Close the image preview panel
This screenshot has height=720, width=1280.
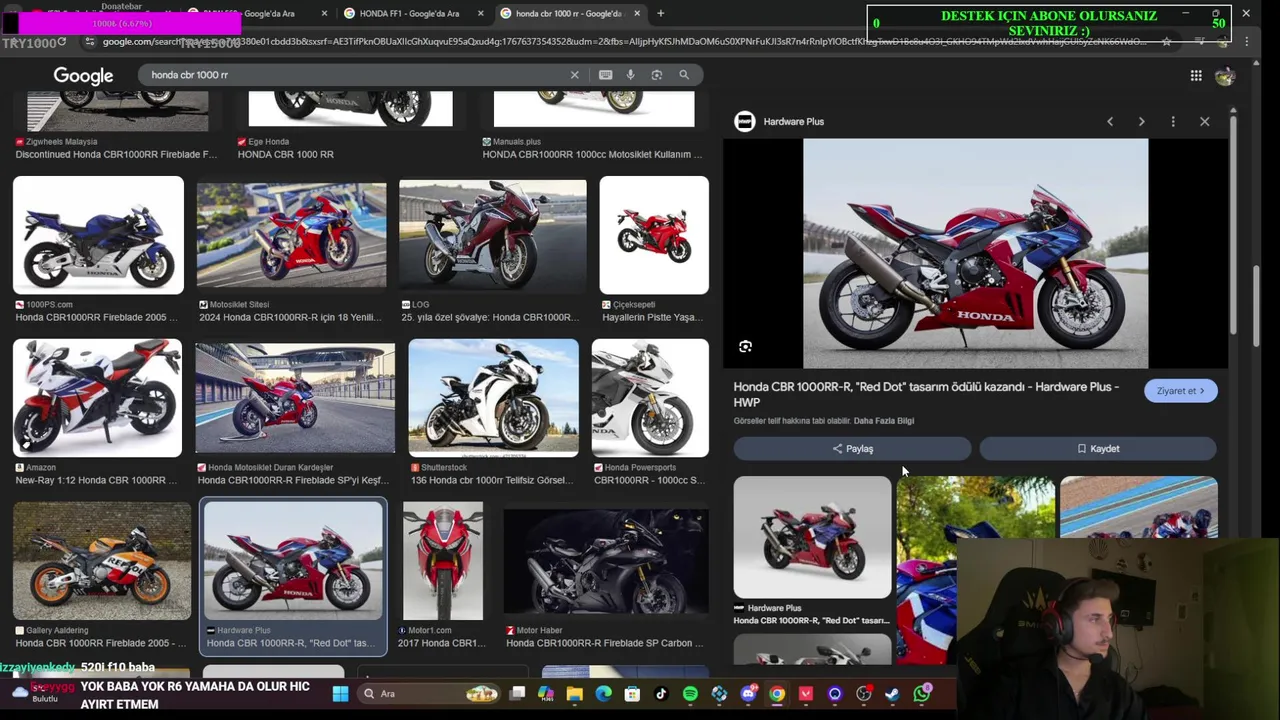point(1205,122)
